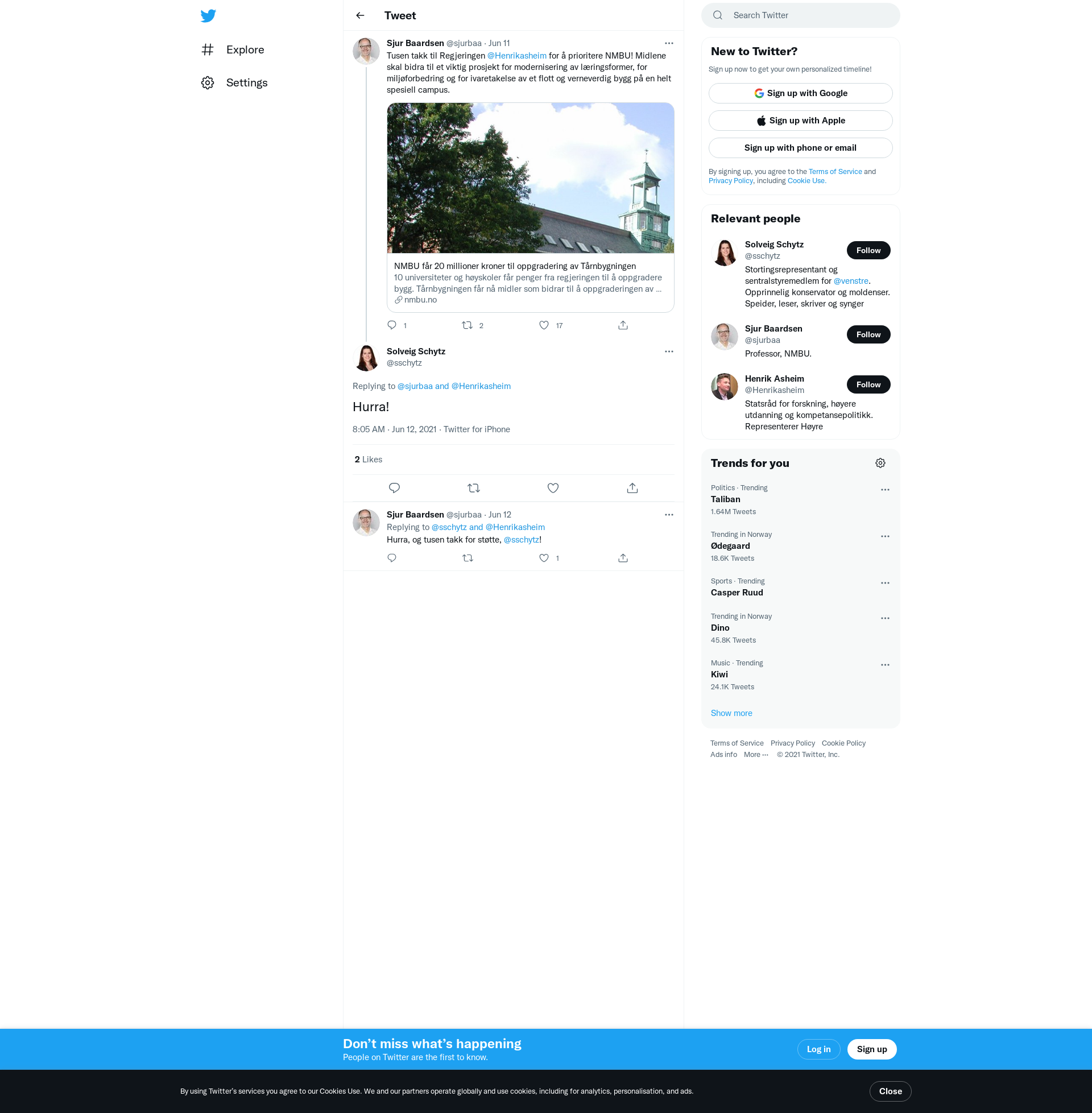Open more options for the Taliban trend

click(x=884, y=490)
